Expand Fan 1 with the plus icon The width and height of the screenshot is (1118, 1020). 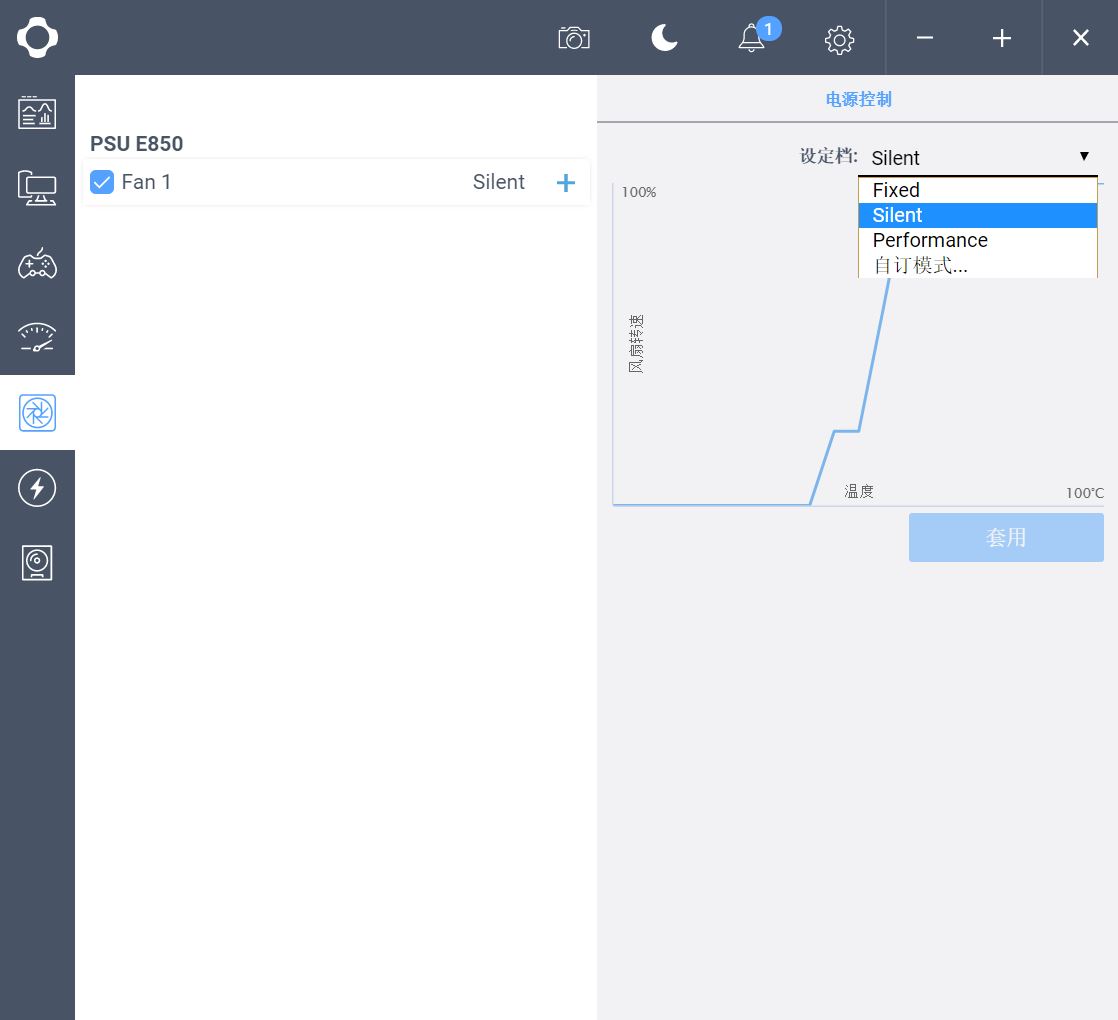(x=565, y=182)
